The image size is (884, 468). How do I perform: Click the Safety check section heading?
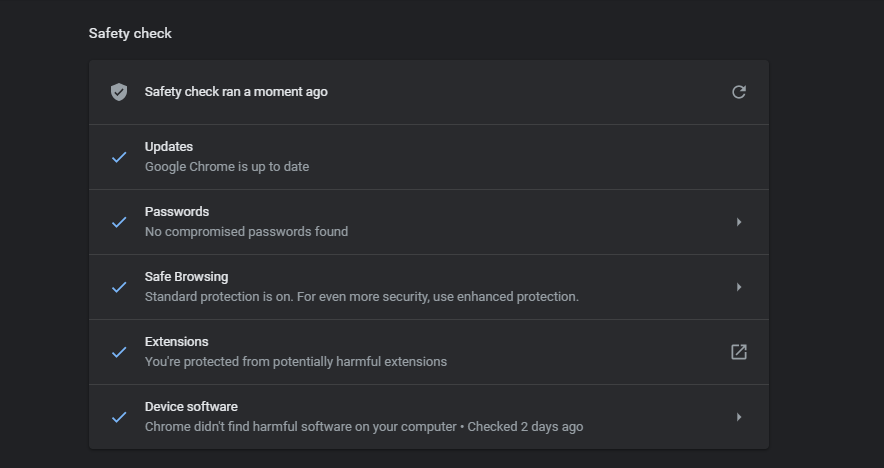coord(130,33)
